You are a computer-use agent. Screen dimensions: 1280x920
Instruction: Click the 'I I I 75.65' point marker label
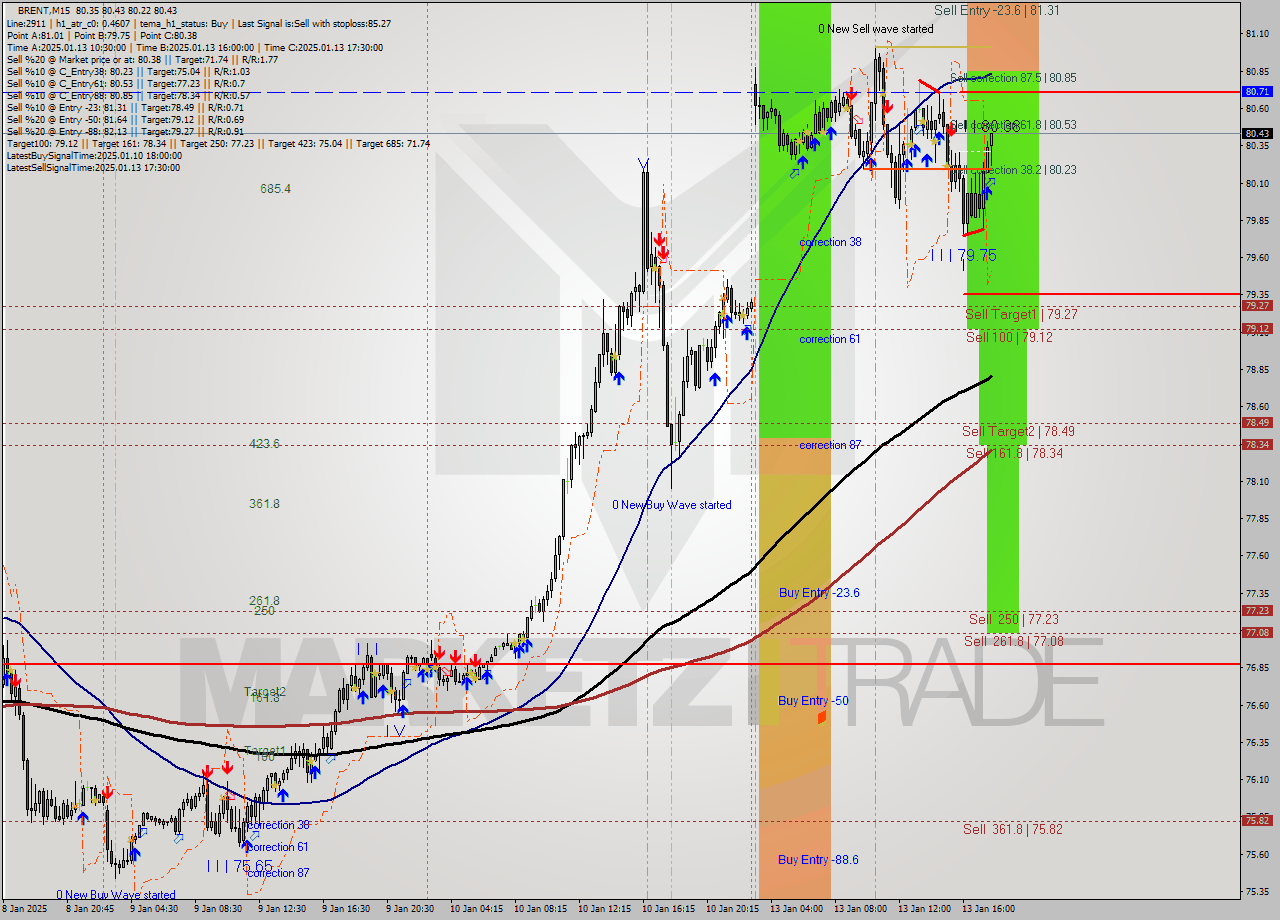(x=240, y=866)
